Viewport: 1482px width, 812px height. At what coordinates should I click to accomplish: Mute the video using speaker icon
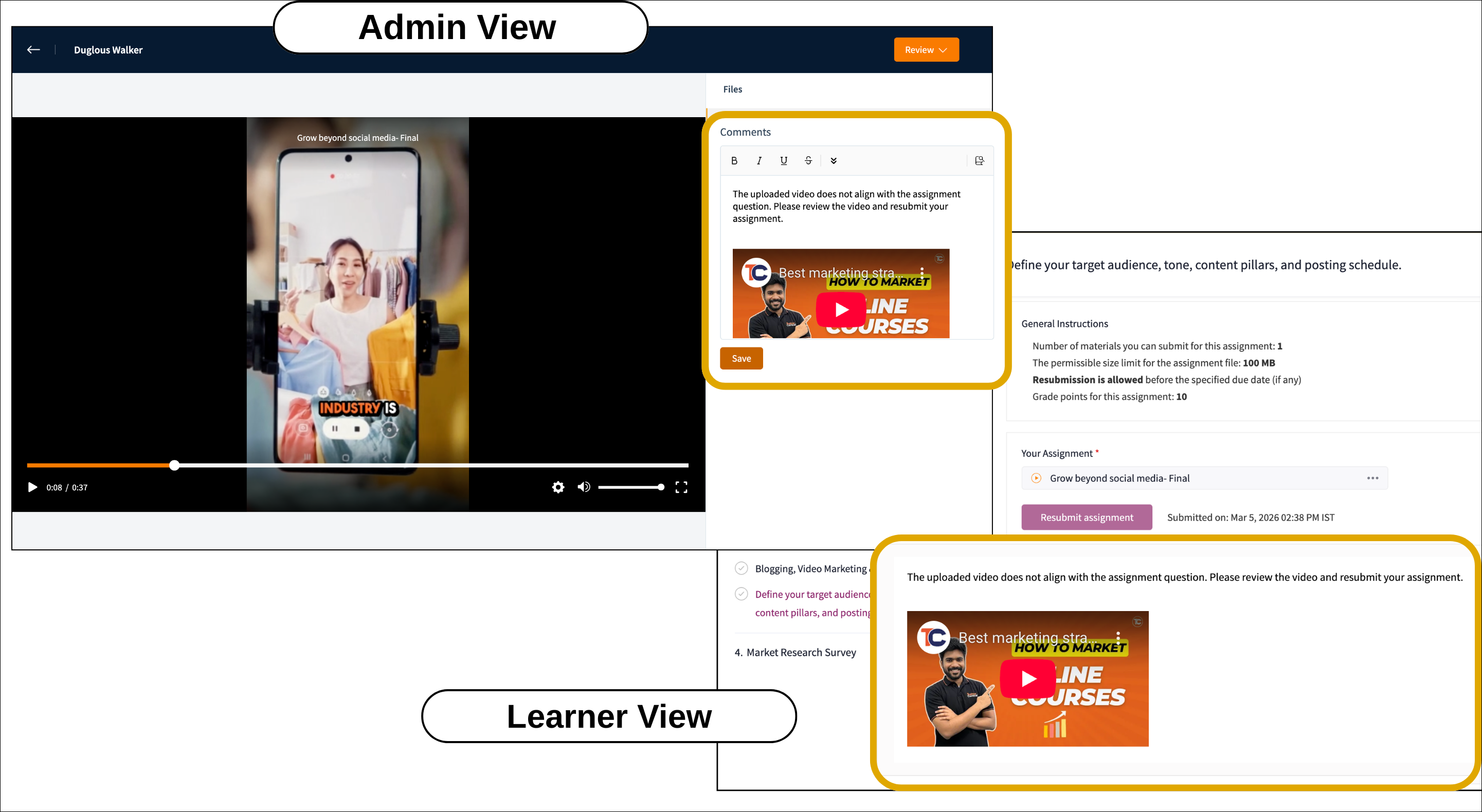pyautogui.click(x=583, y=487)
